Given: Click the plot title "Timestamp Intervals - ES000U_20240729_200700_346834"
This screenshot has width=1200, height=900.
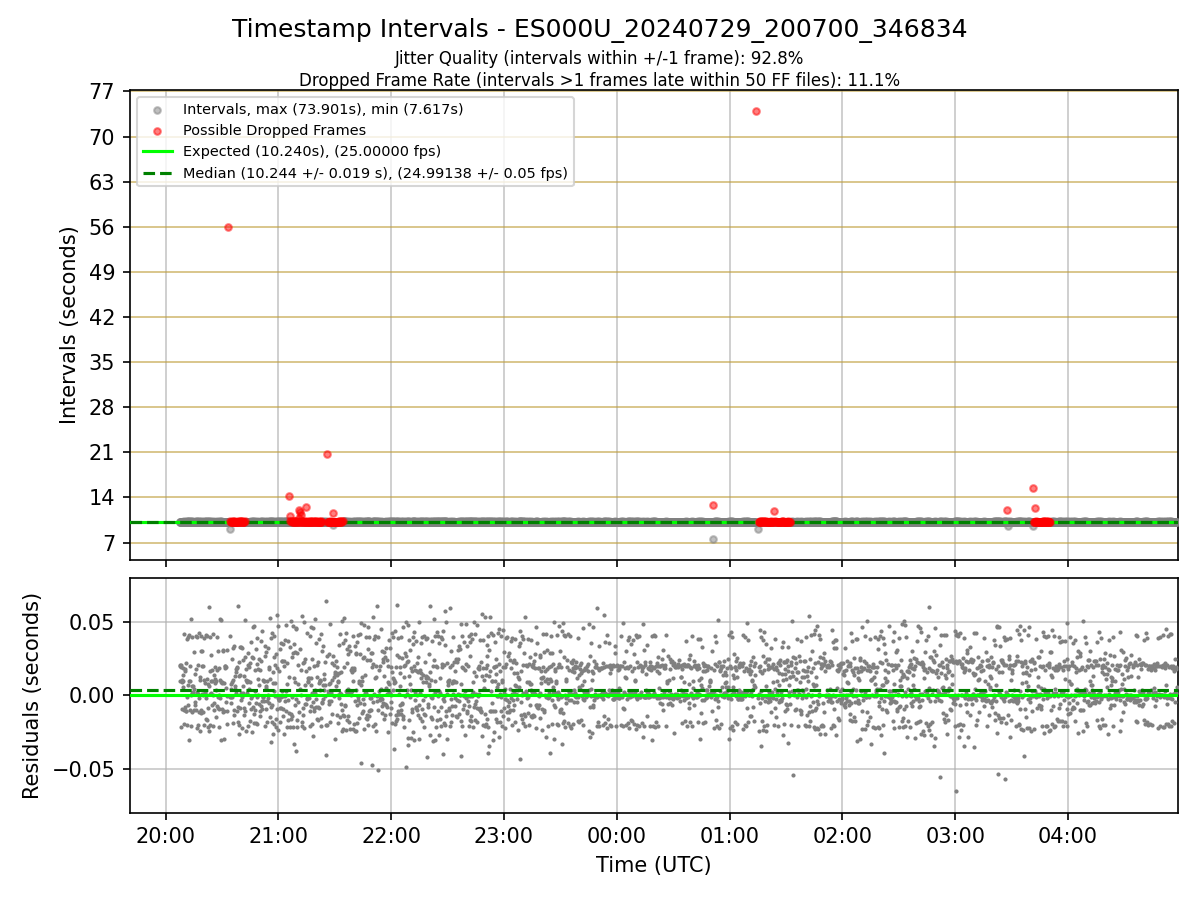Looking at the screenshot, I should pyautogui.click(x=599, y=29).
